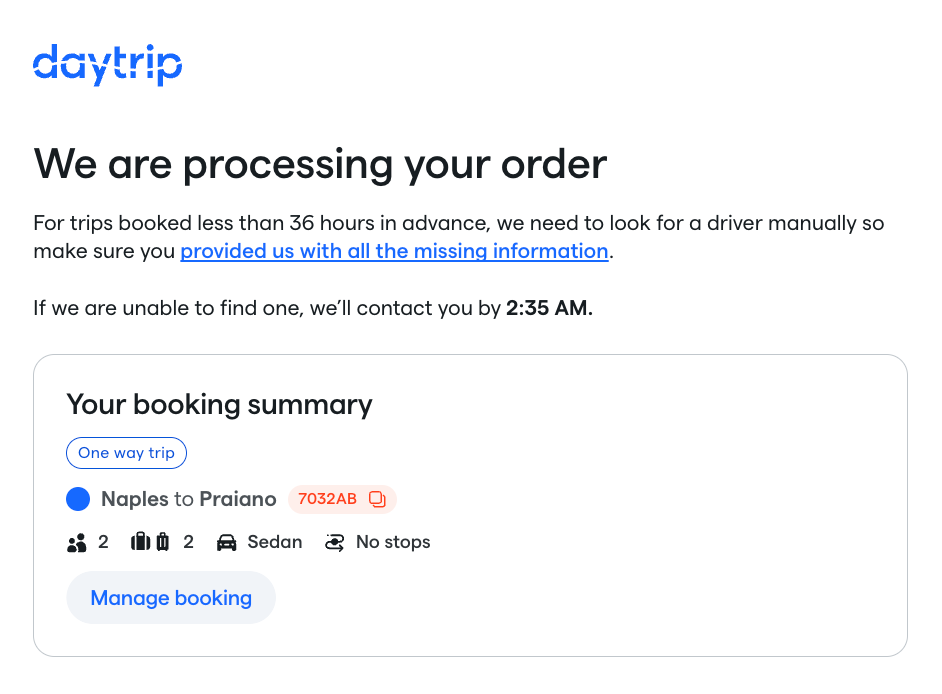942x694 pixels.
Task: Select the One way trip badge
Action: pyautogui.click(x=126, y=453)
